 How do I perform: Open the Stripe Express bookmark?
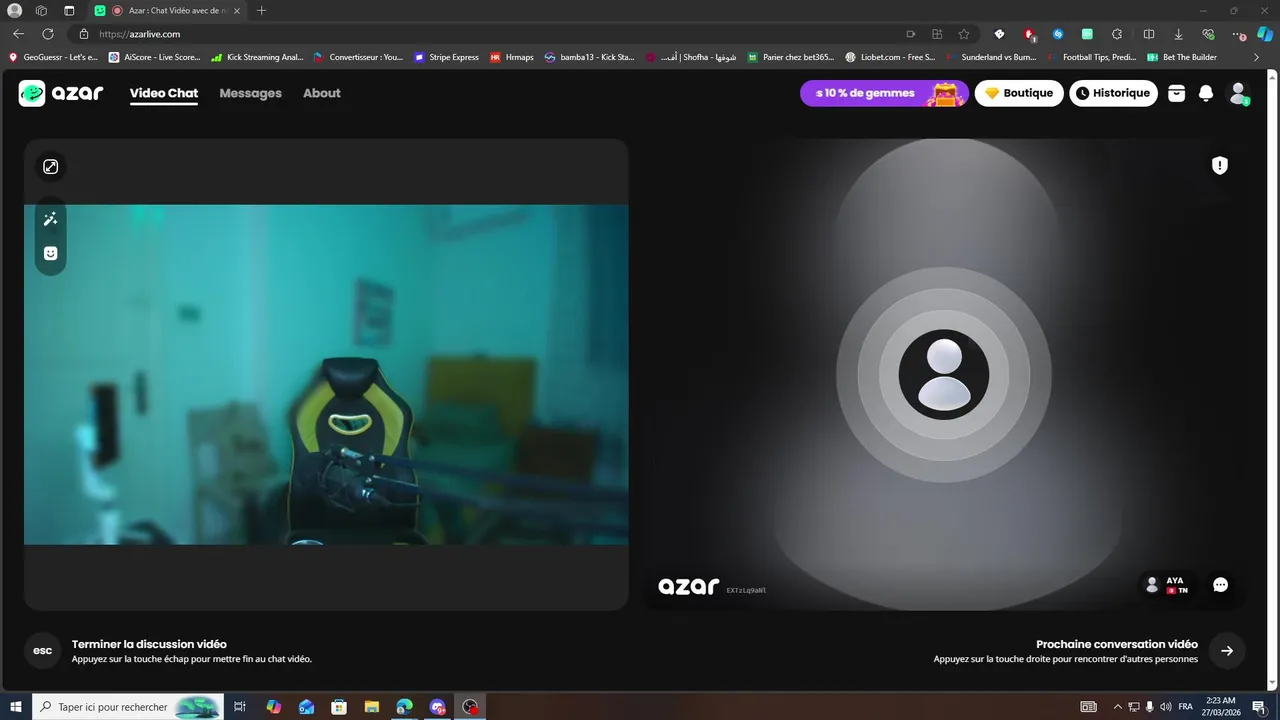click(446, 57)
